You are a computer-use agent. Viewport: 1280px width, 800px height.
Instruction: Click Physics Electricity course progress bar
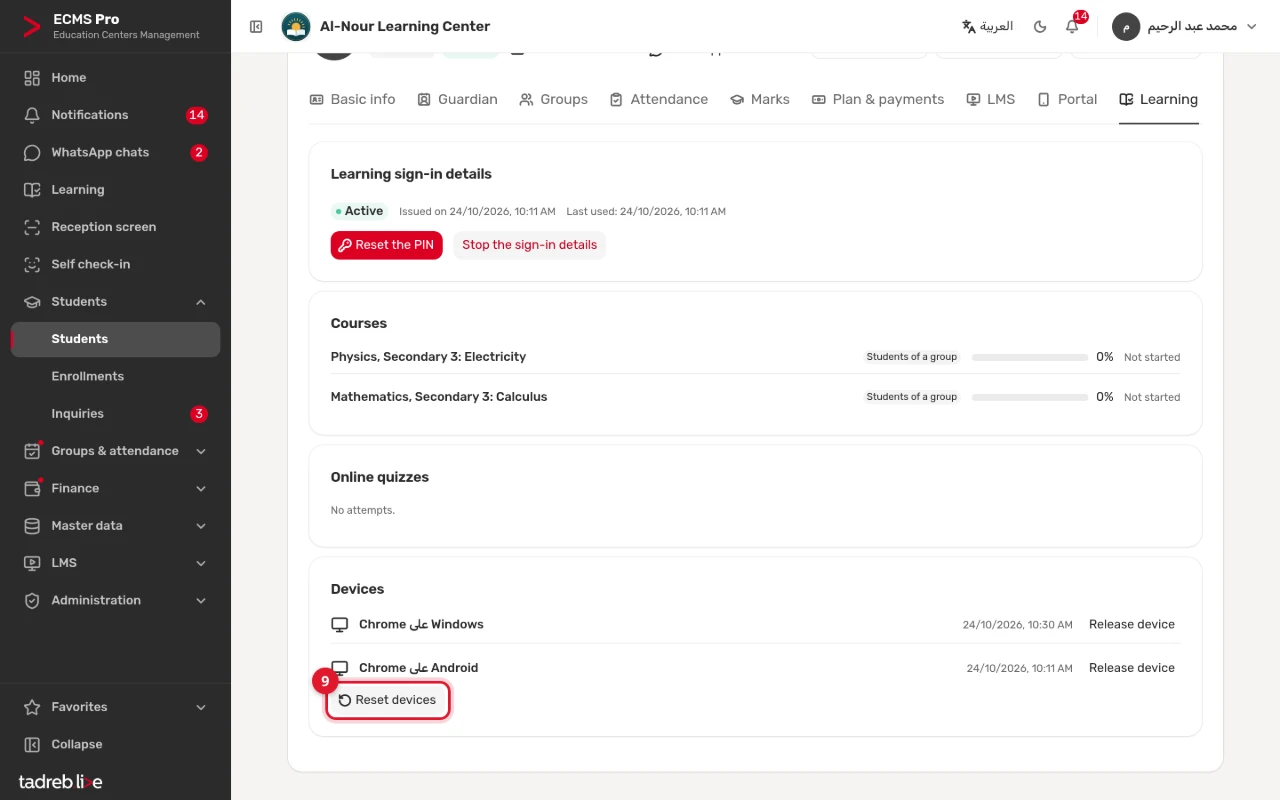pos(1030,357)
